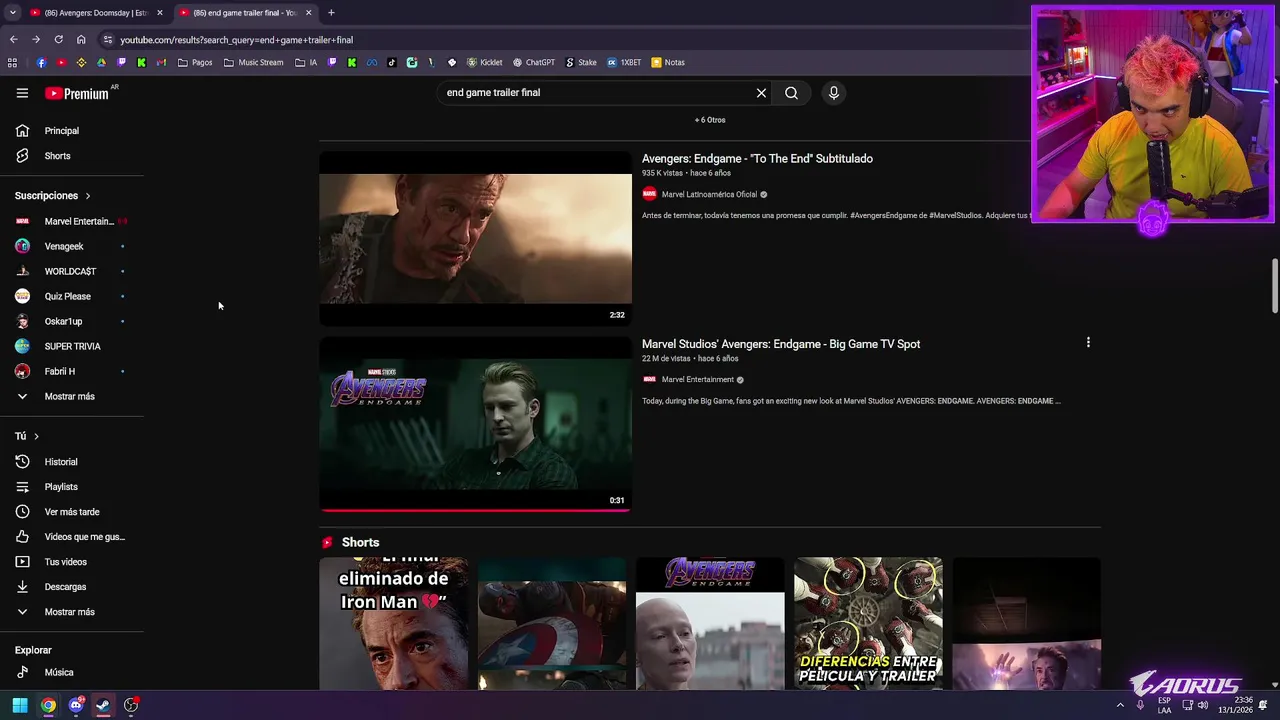Screen dimensions: 1280x720
Task: Clear the search box with the X
Action: pyautogui.click(x=761, y=93)
